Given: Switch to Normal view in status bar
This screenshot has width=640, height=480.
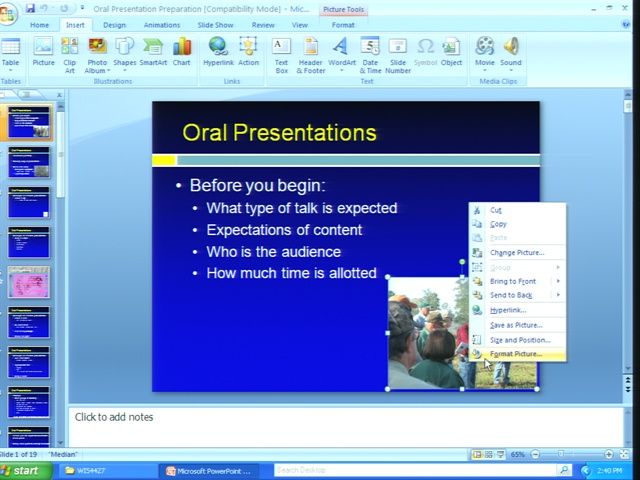Looking at the screenshot, I should click(477, 454).
